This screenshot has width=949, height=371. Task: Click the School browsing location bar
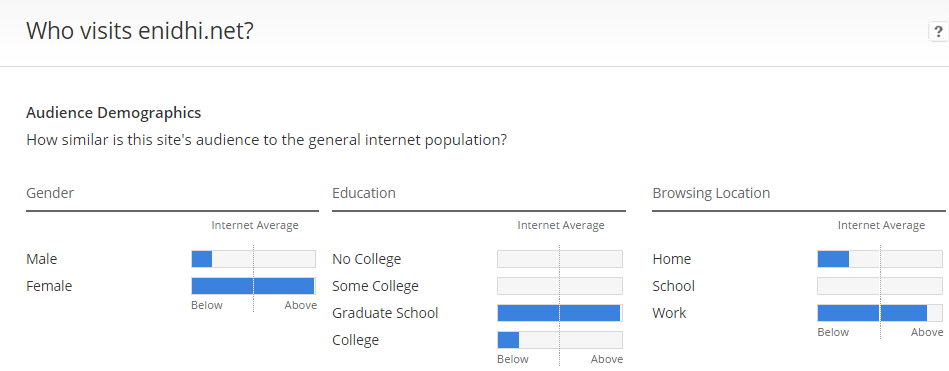point(880,286)
